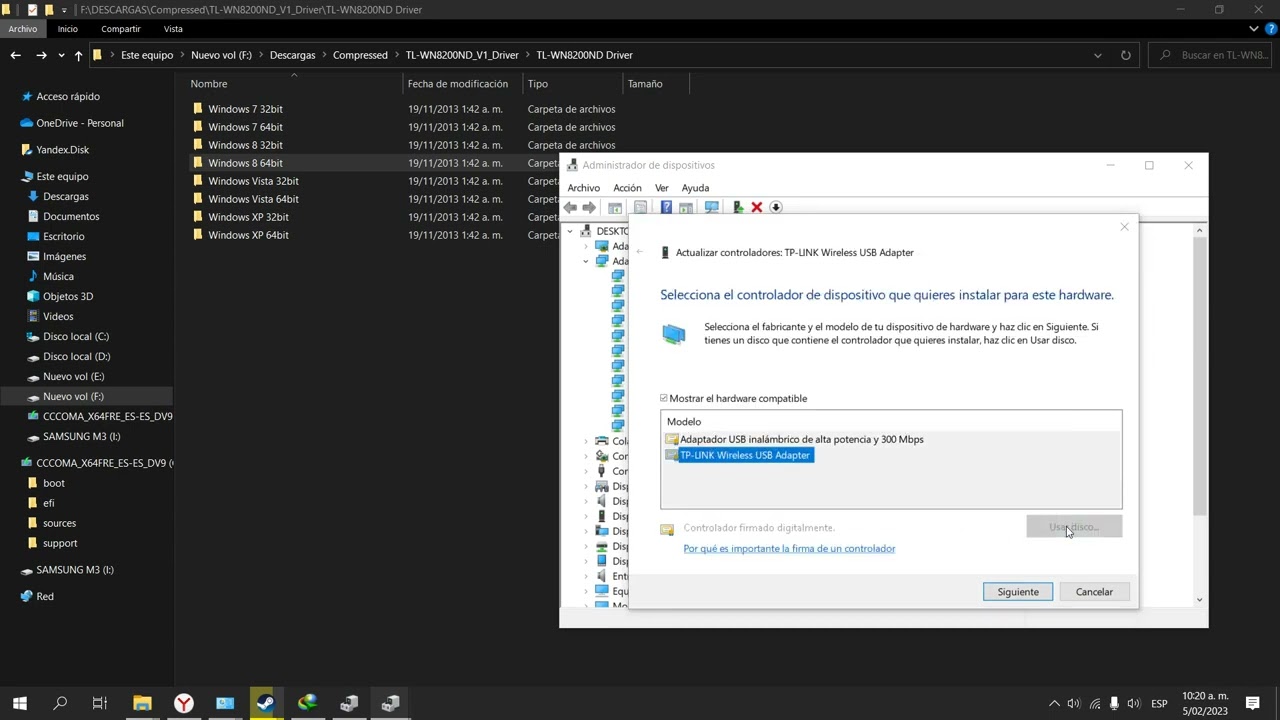Switch to the Vista ribbon tab

point(173,29)
